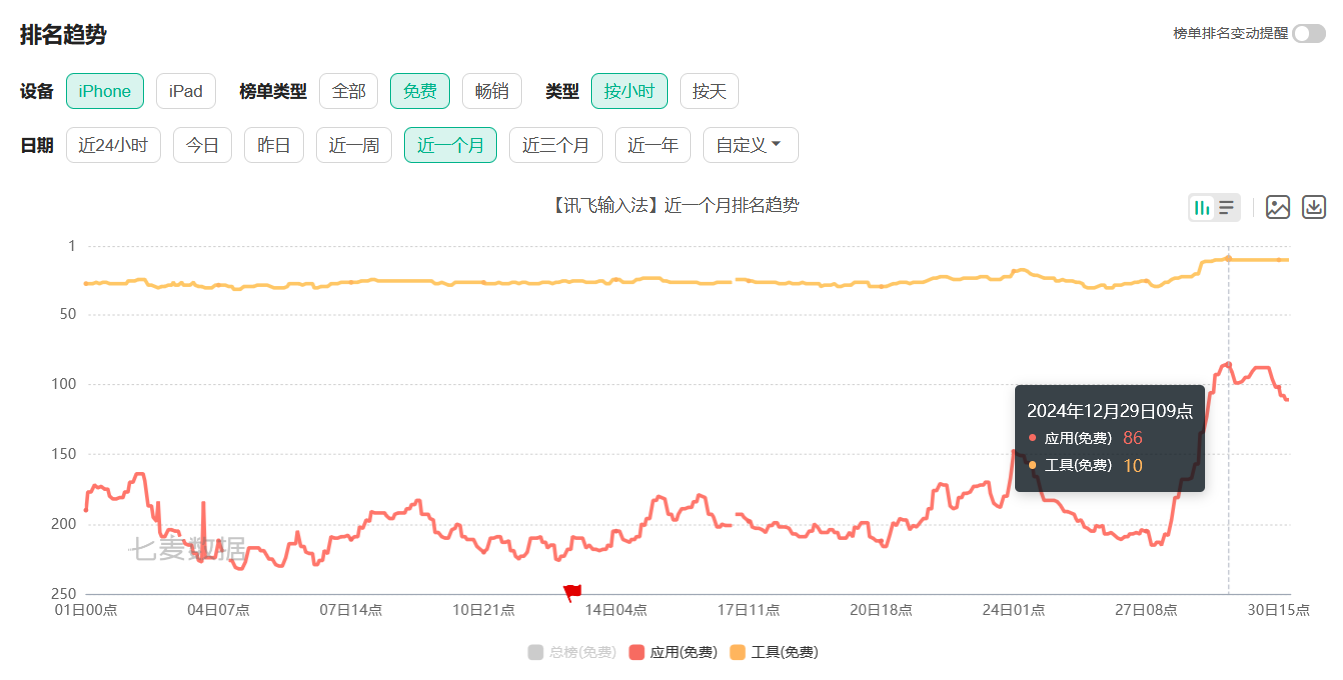Screen dimensions: 1343x680
Task: Click x-axis label 14日04点
Action: click(x=616, y=609)
